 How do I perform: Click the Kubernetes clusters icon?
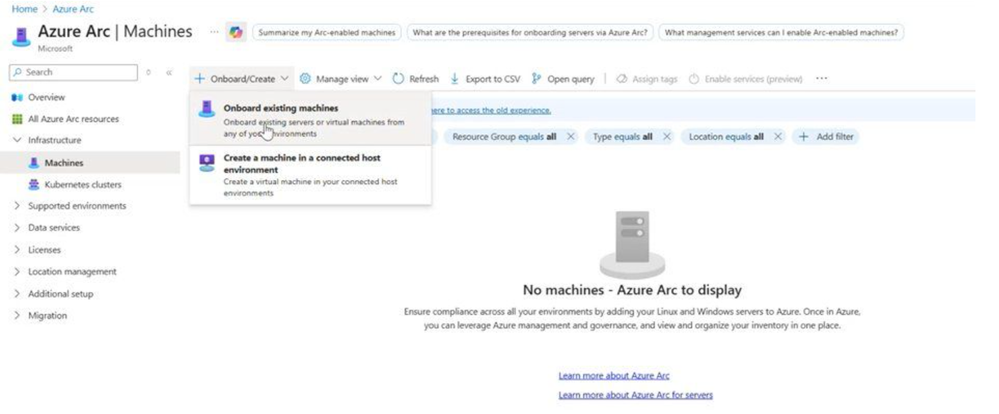(x=34, y=185)
